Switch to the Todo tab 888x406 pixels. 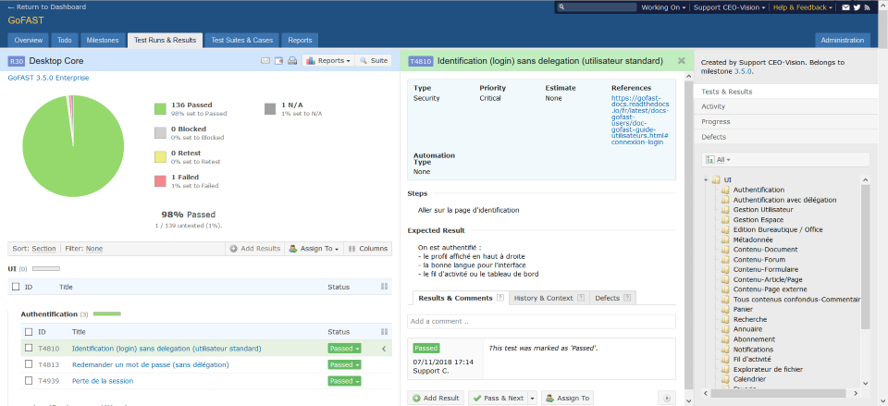tap(65, 40)
